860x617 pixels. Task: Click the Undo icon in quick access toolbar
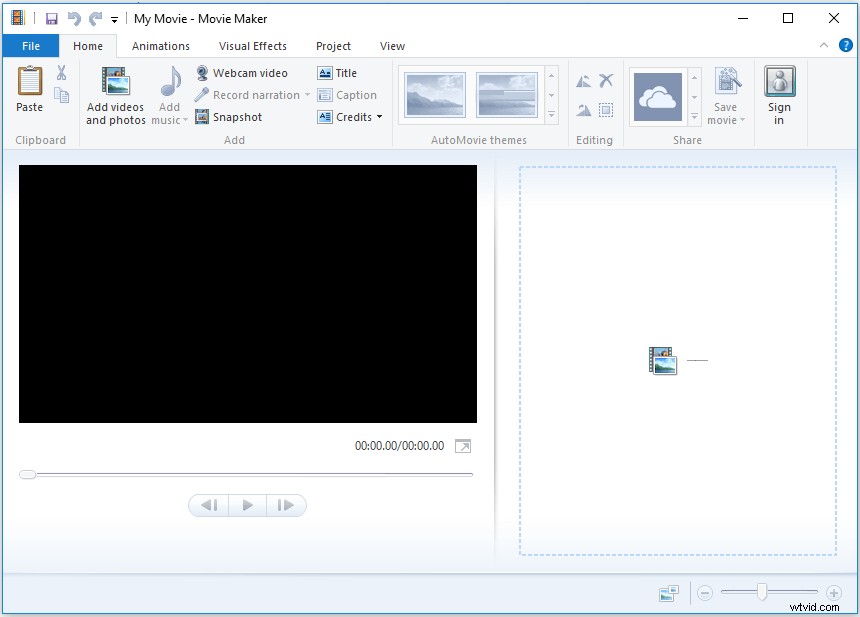click(x=73, y=17)
